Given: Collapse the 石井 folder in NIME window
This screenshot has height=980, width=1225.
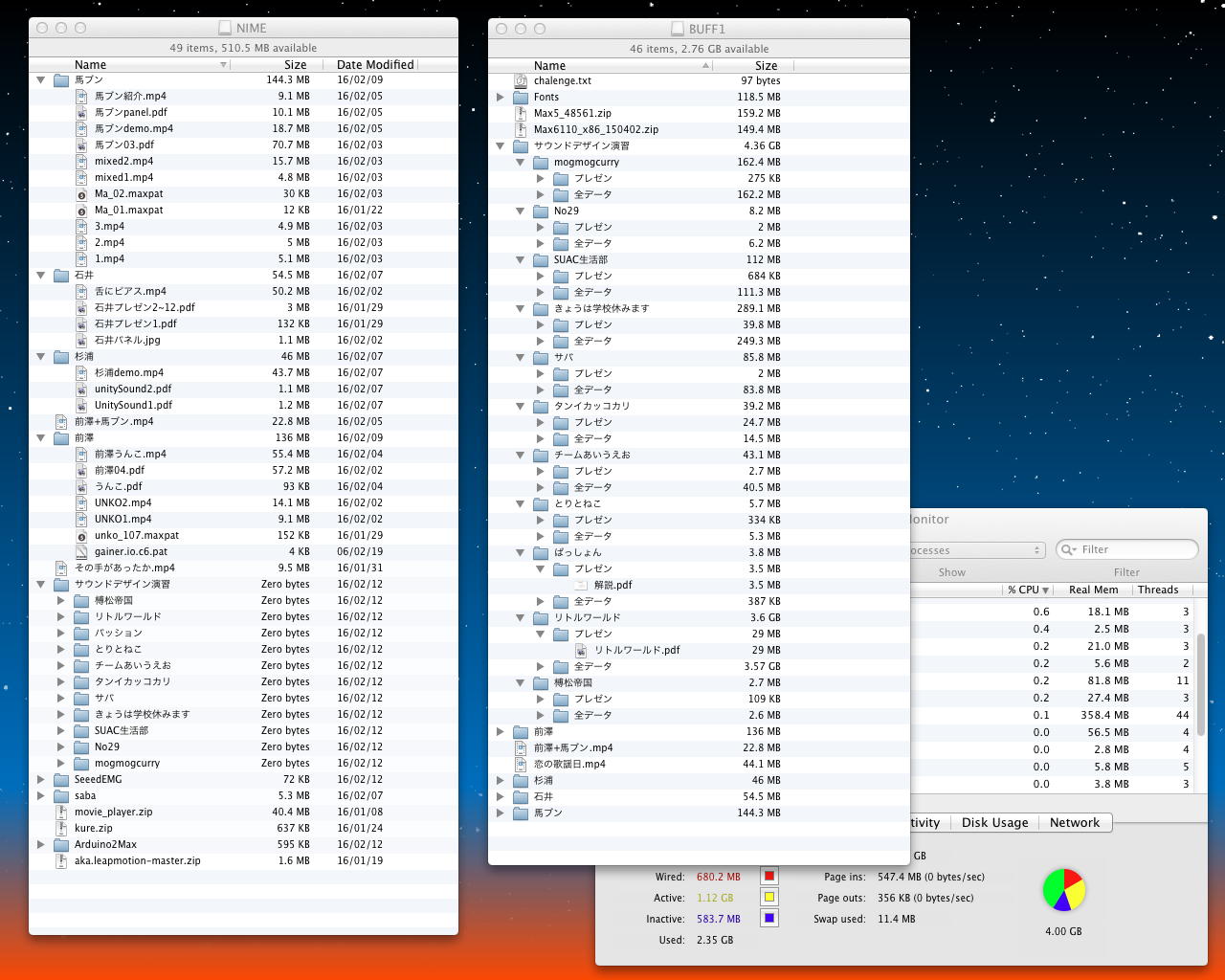Looking at the screenshot, I should point(41,275).
